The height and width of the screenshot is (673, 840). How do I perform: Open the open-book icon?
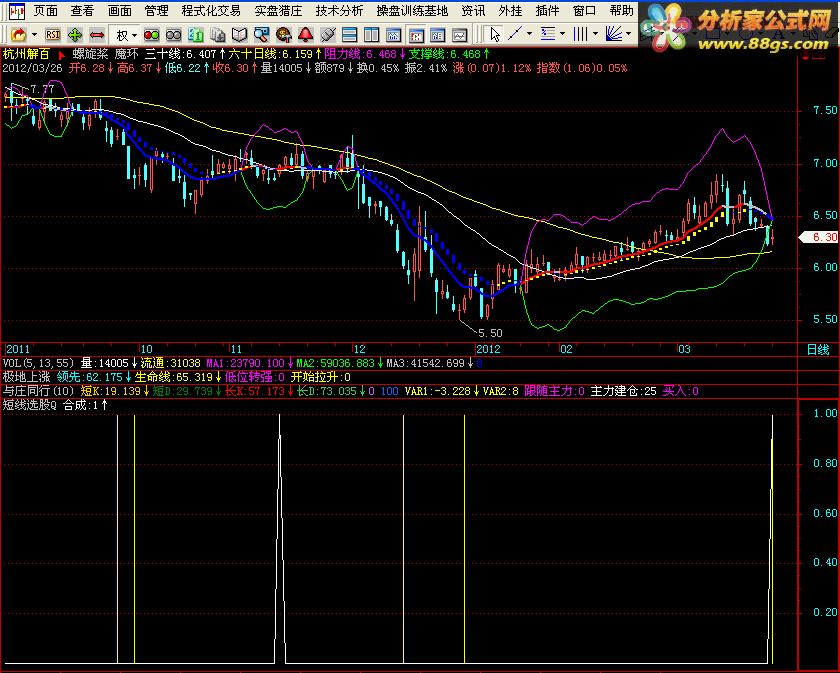click(x=239, y=35)
